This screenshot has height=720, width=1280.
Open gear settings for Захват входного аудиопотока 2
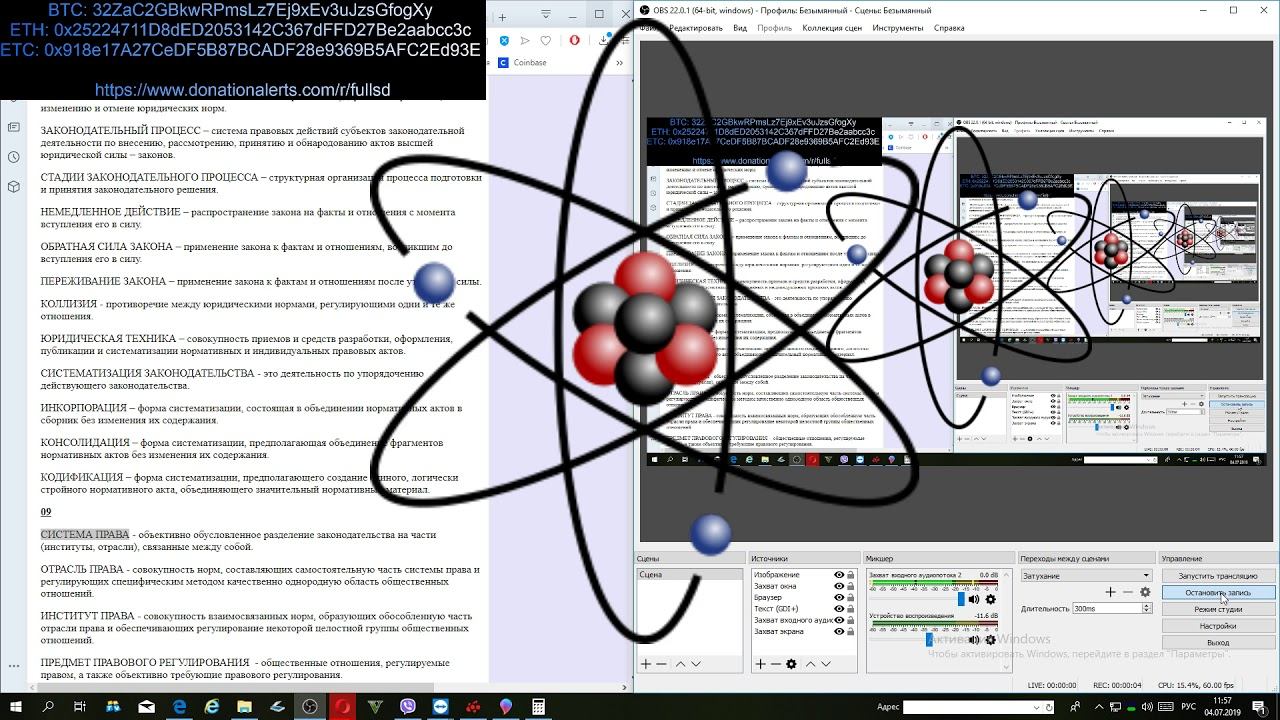coord(991,600)
